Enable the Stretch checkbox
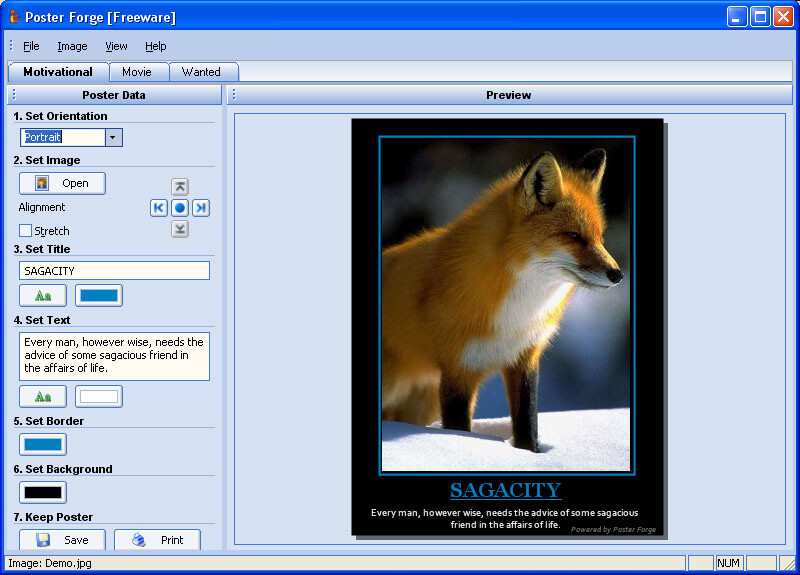The height and width of the screenshot is (575, 800). pyautogui.click(x=26, y=231)
